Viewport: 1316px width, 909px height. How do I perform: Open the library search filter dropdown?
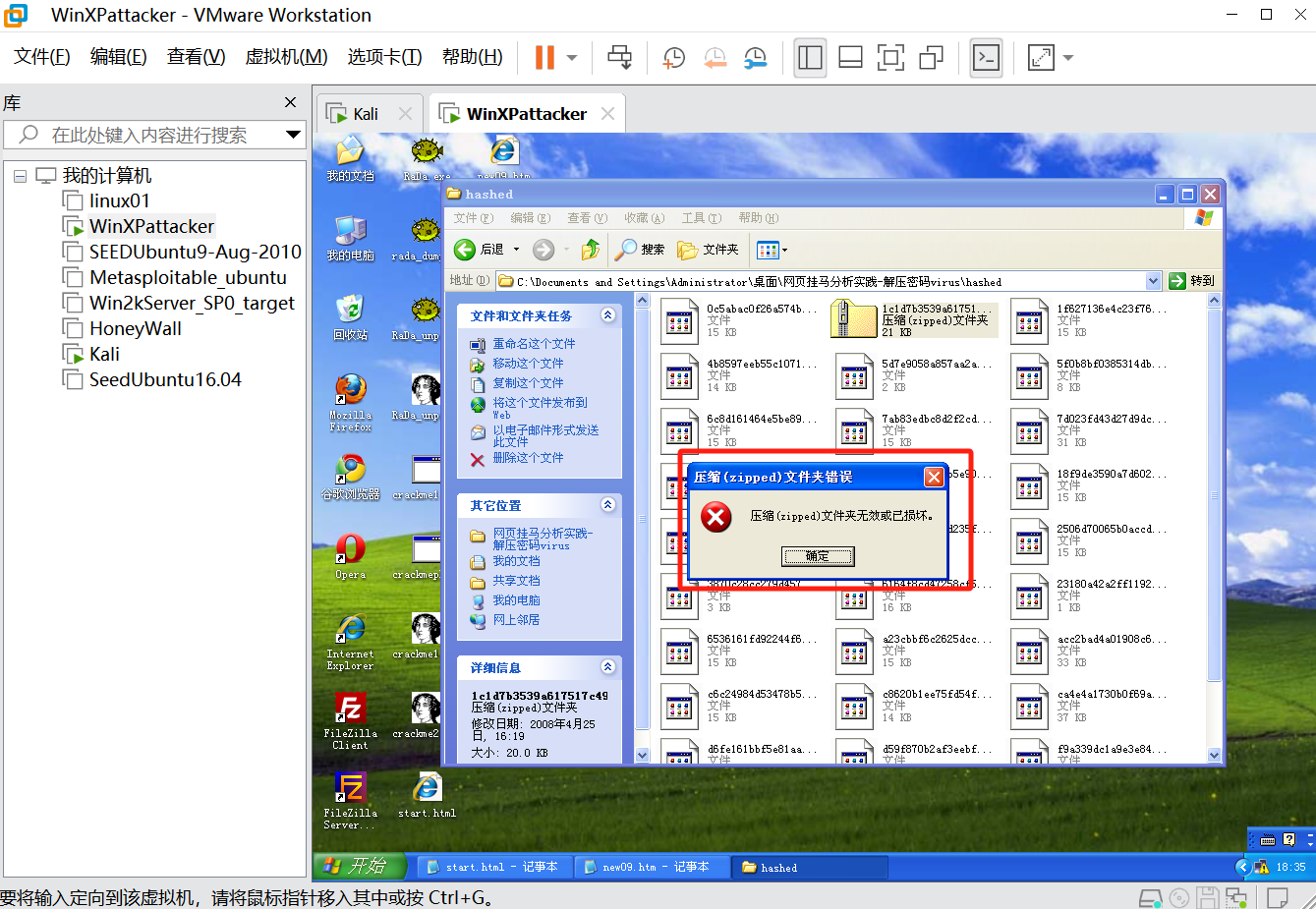[x=293, y=135]
